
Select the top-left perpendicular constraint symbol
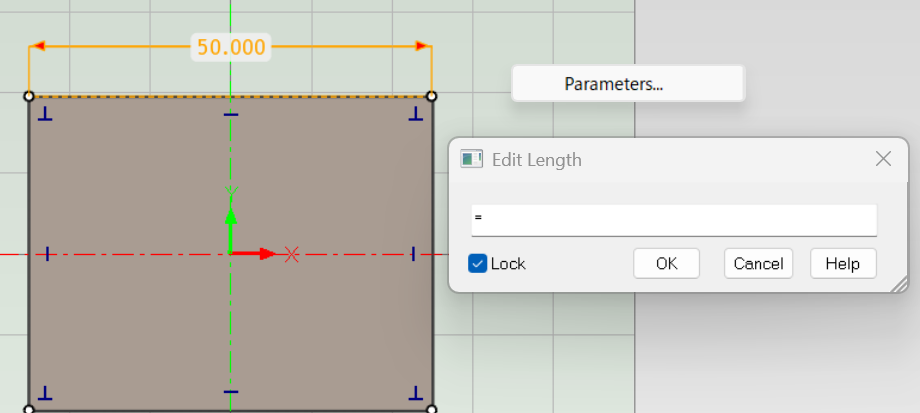pos(45,116)
